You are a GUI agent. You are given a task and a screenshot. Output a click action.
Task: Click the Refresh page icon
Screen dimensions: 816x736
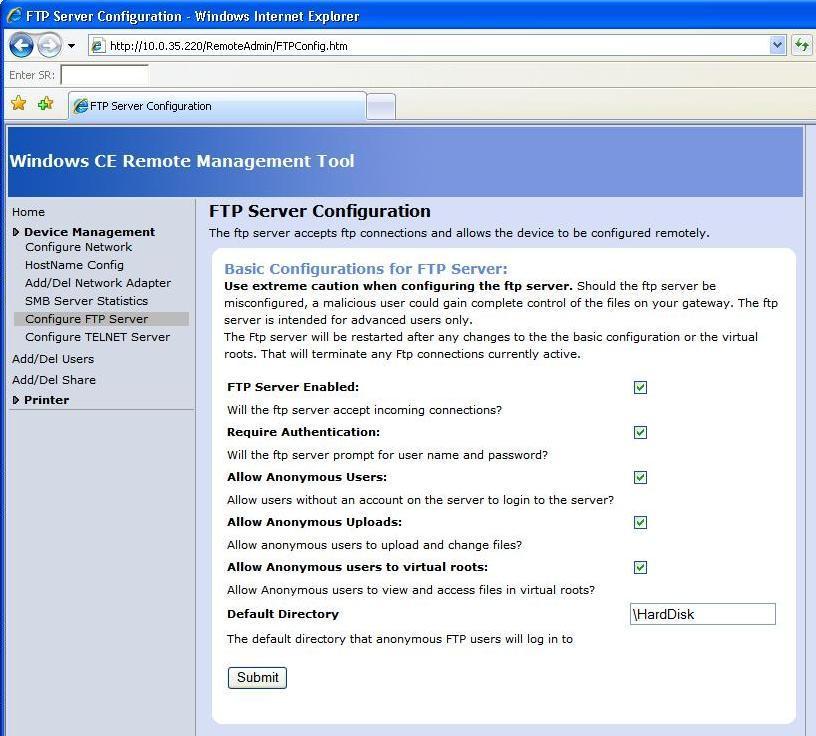click(x=802, y=45)
